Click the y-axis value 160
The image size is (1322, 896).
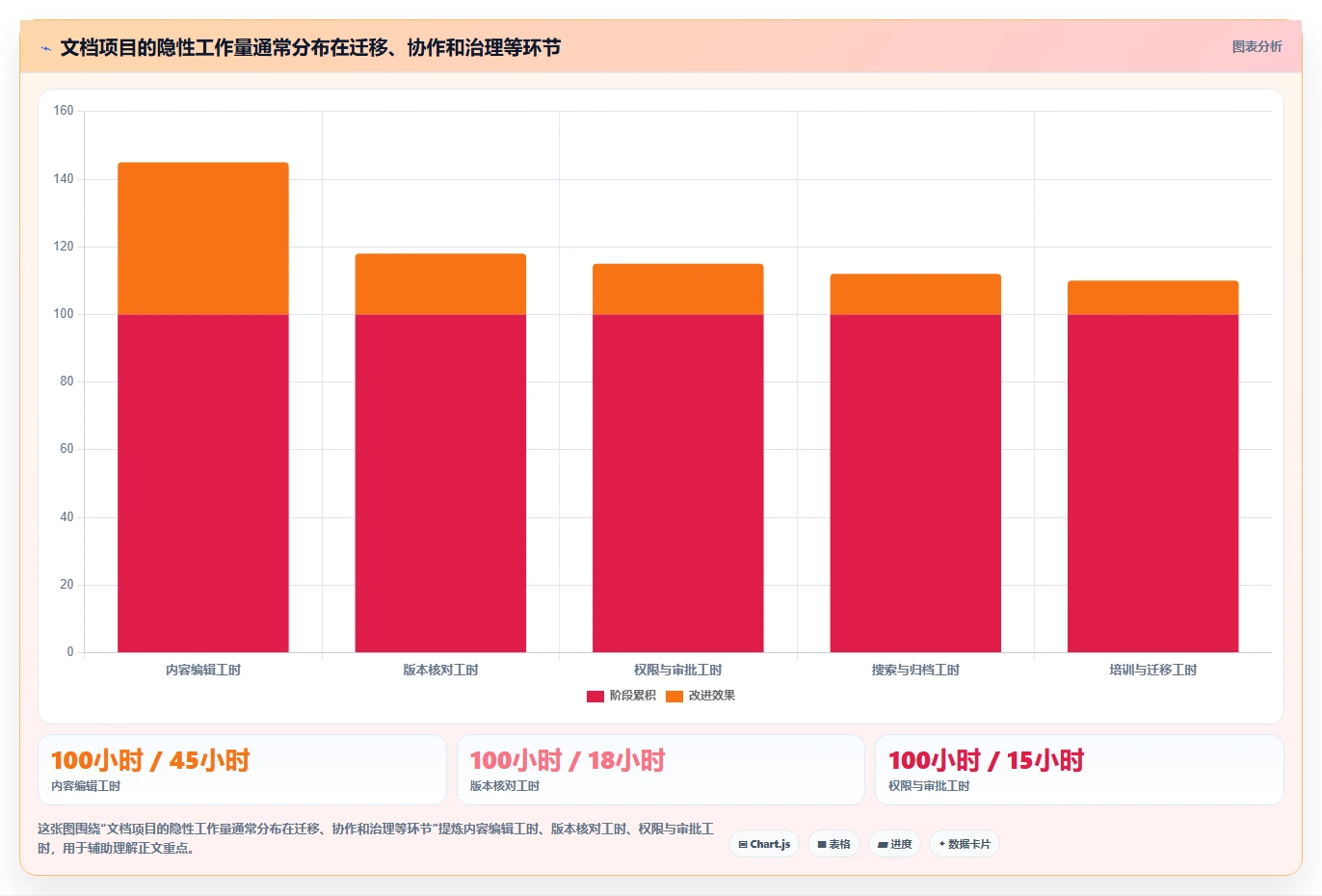pos(64,111)
